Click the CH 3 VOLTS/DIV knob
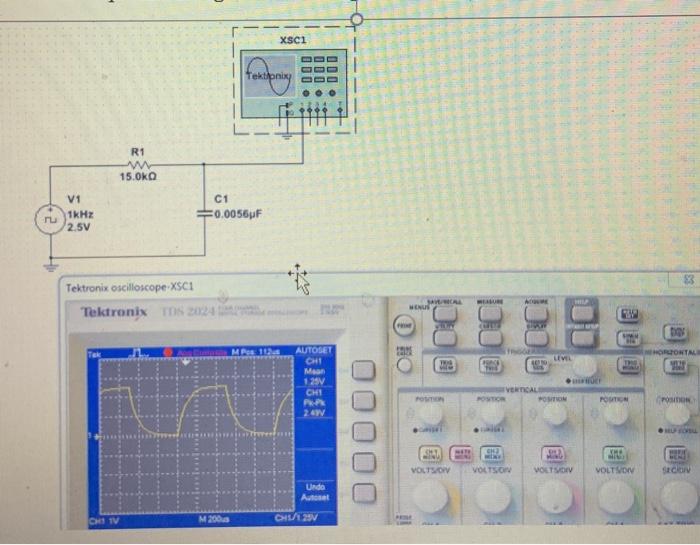The height and width of the screenshot is (545, 700). tap(554, 496)
